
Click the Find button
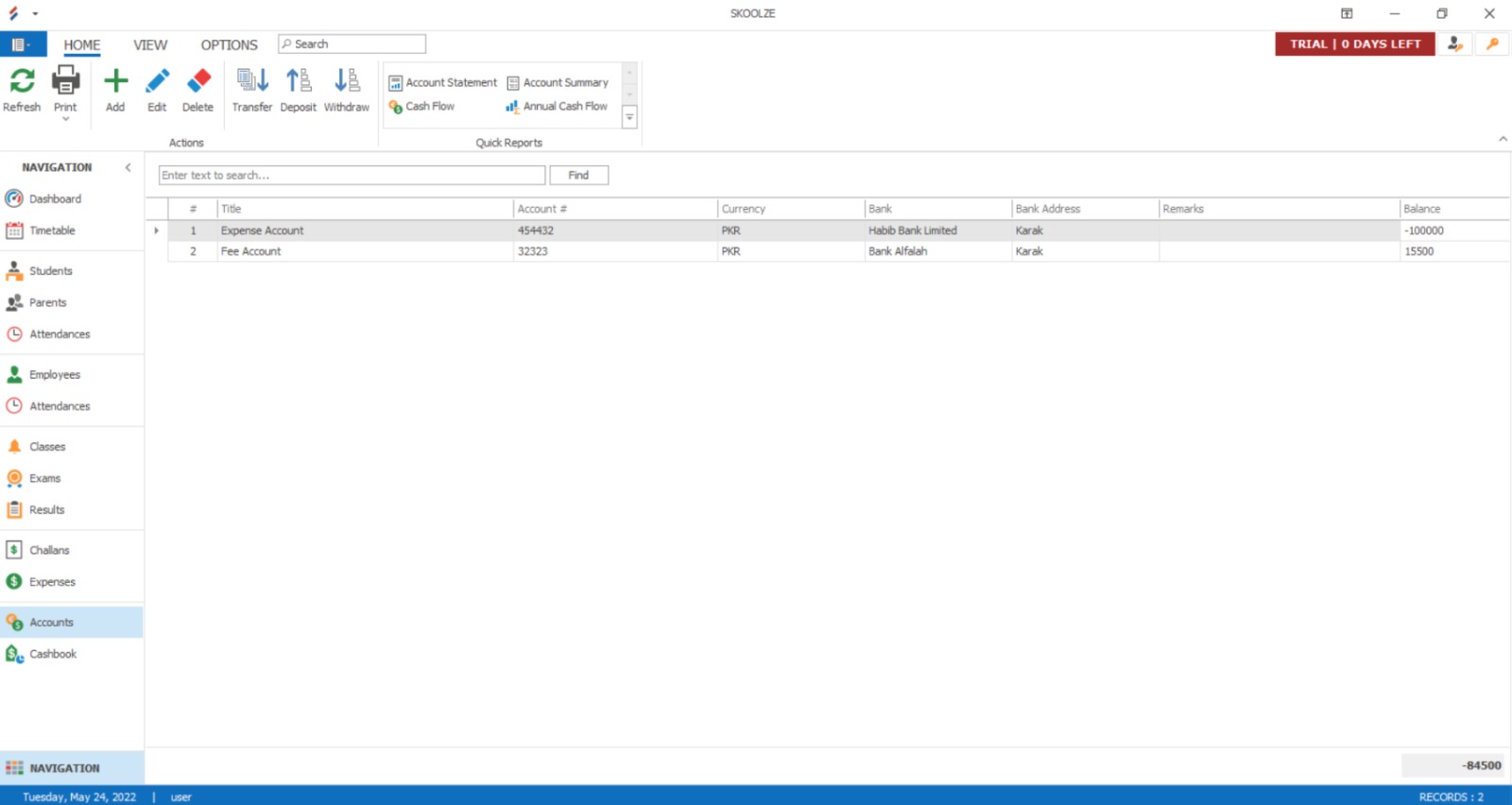point(578,176)
